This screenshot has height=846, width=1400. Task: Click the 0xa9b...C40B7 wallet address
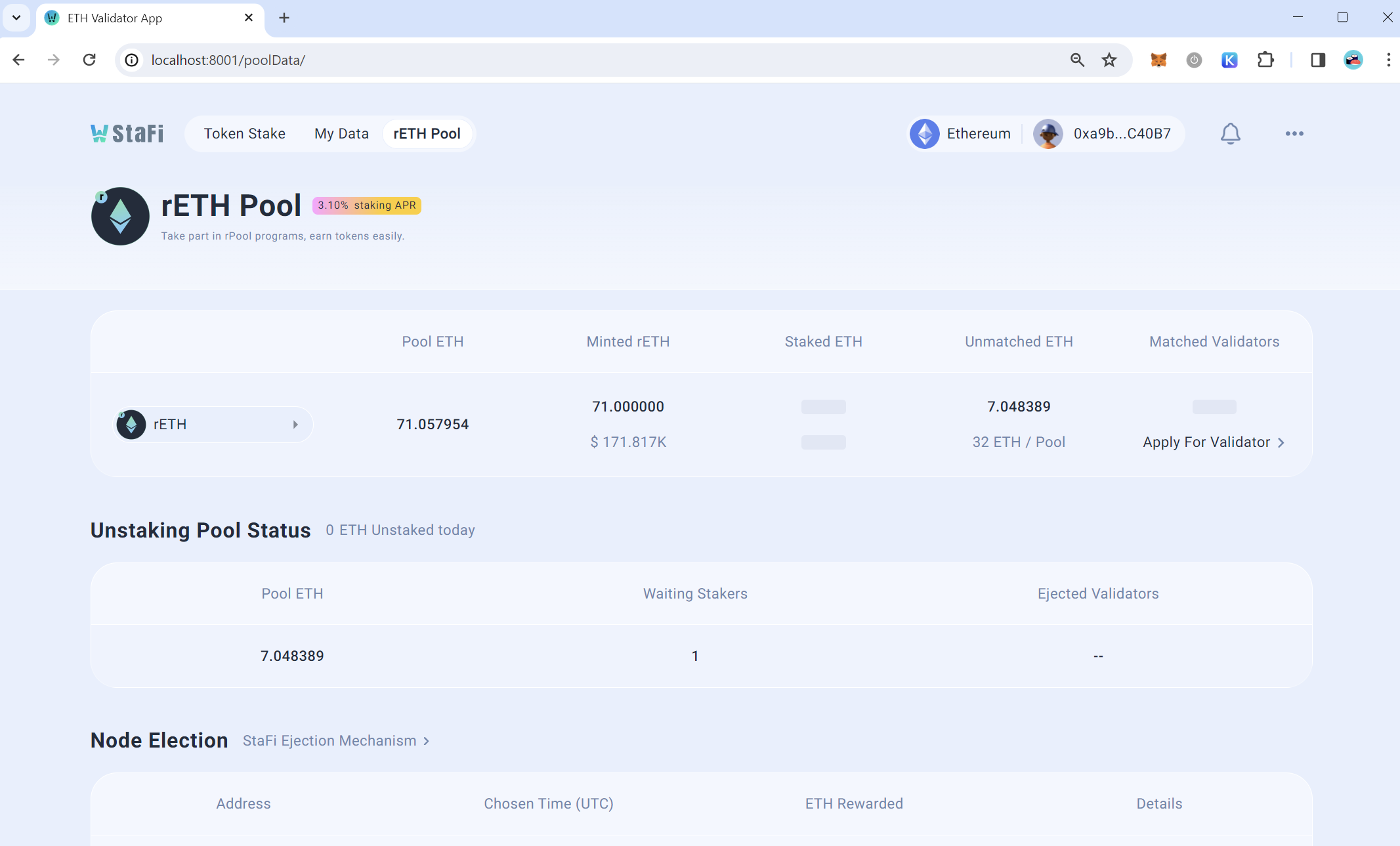pyautogui.click(x=1122, y=134)
